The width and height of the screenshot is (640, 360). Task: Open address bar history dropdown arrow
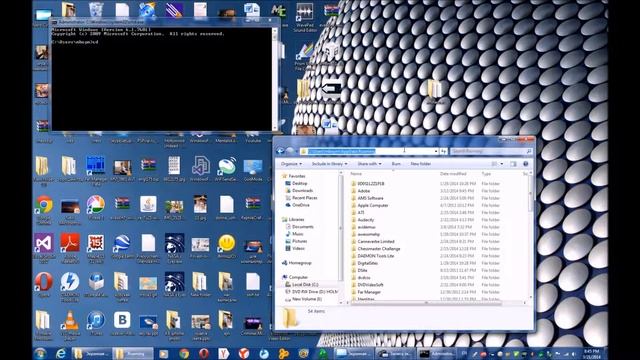(436, 151)
